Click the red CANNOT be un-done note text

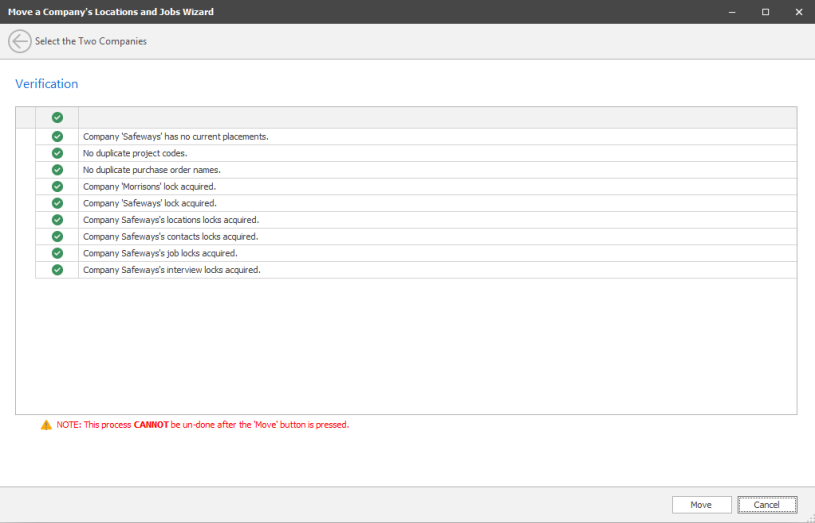click(x=202, y=425)
